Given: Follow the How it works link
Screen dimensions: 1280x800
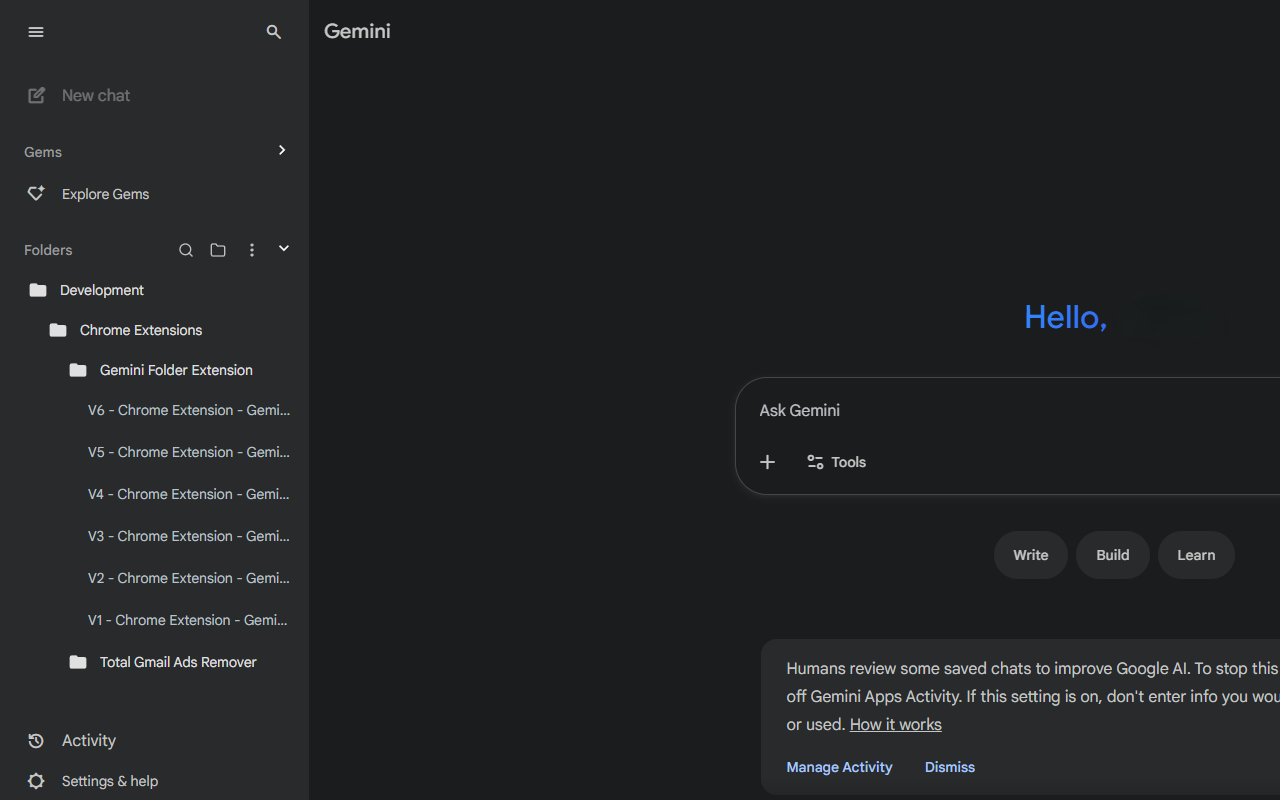Looking at the screenshot, I should click(x=895, y=724).
